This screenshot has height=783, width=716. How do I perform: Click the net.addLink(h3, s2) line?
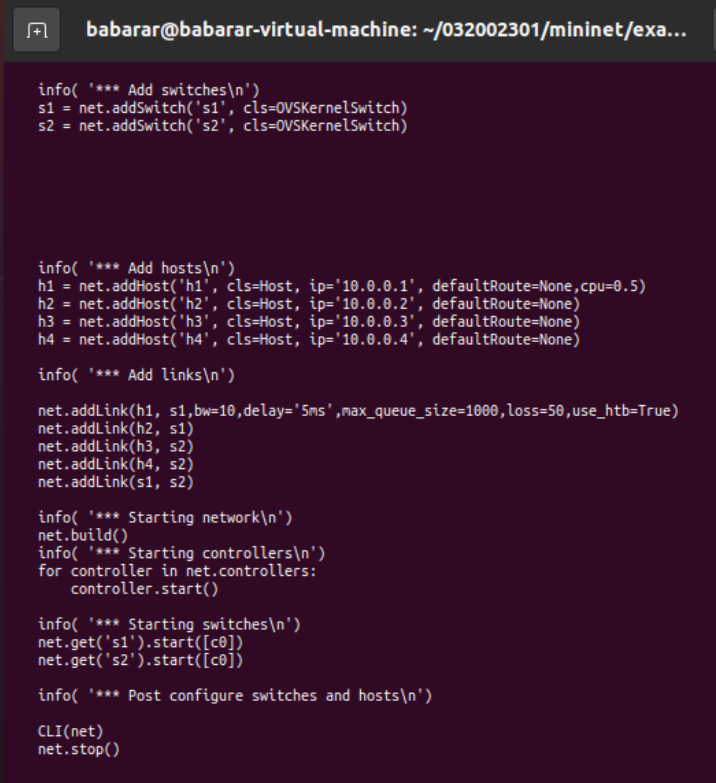tap(116, 447)
